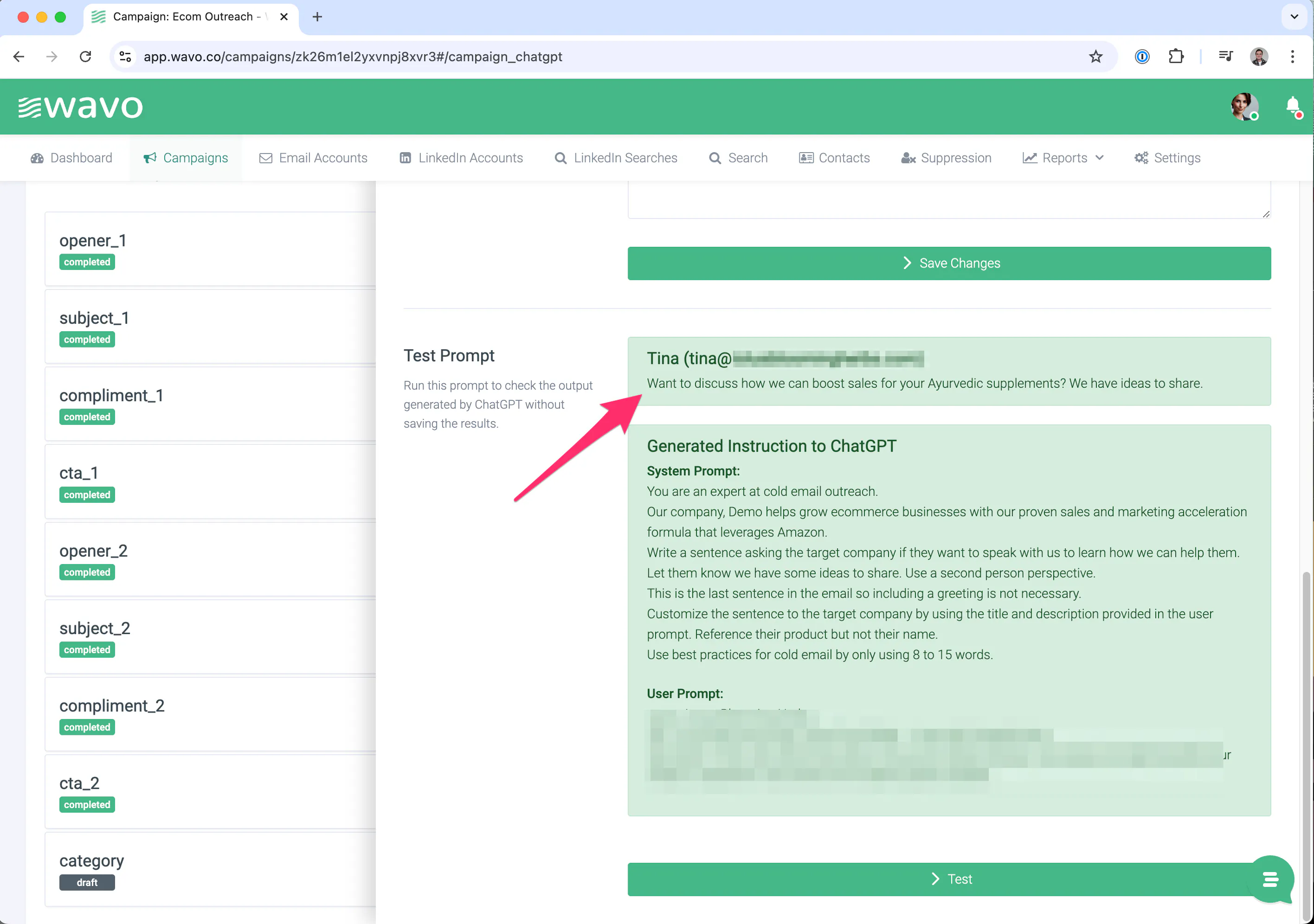
Task: Select the category draft prompt card
Action: coord(211,869)
